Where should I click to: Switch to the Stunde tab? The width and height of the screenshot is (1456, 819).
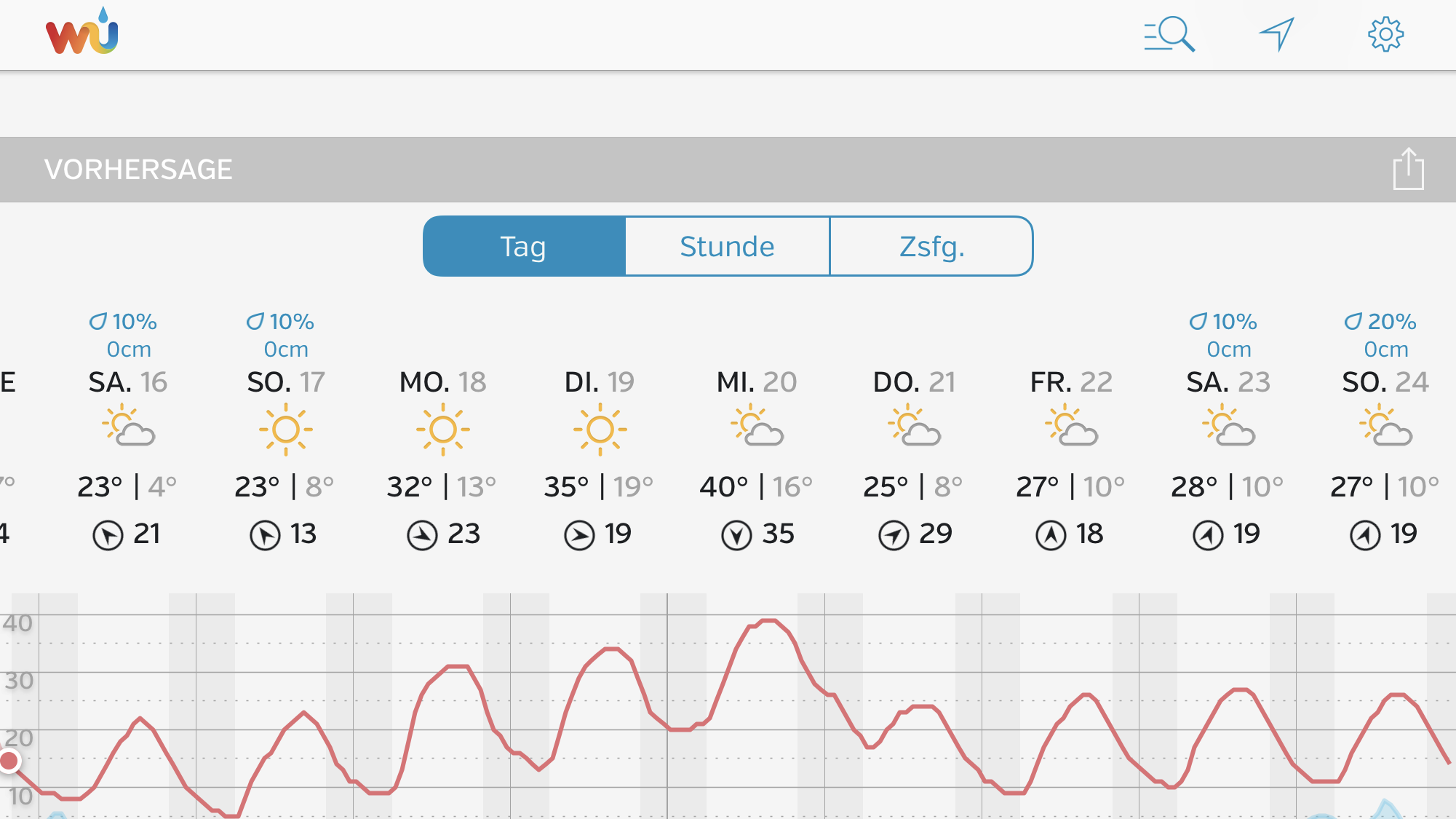click(727, 246)
